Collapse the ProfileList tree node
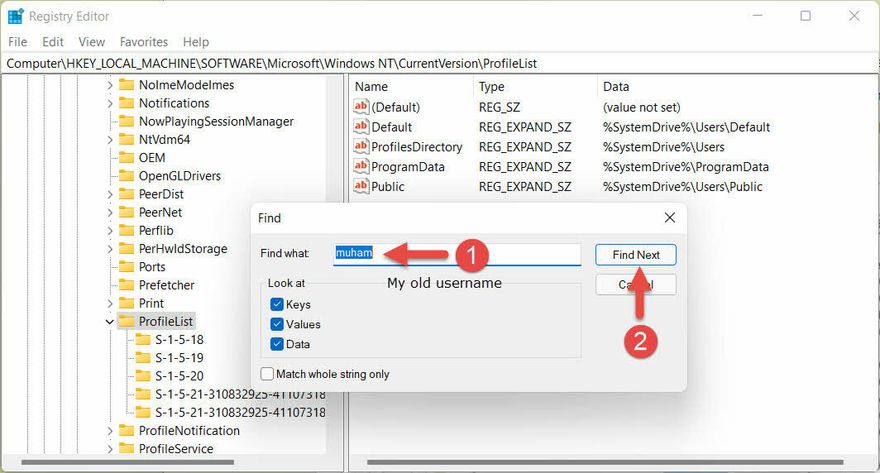 point(110,322)
